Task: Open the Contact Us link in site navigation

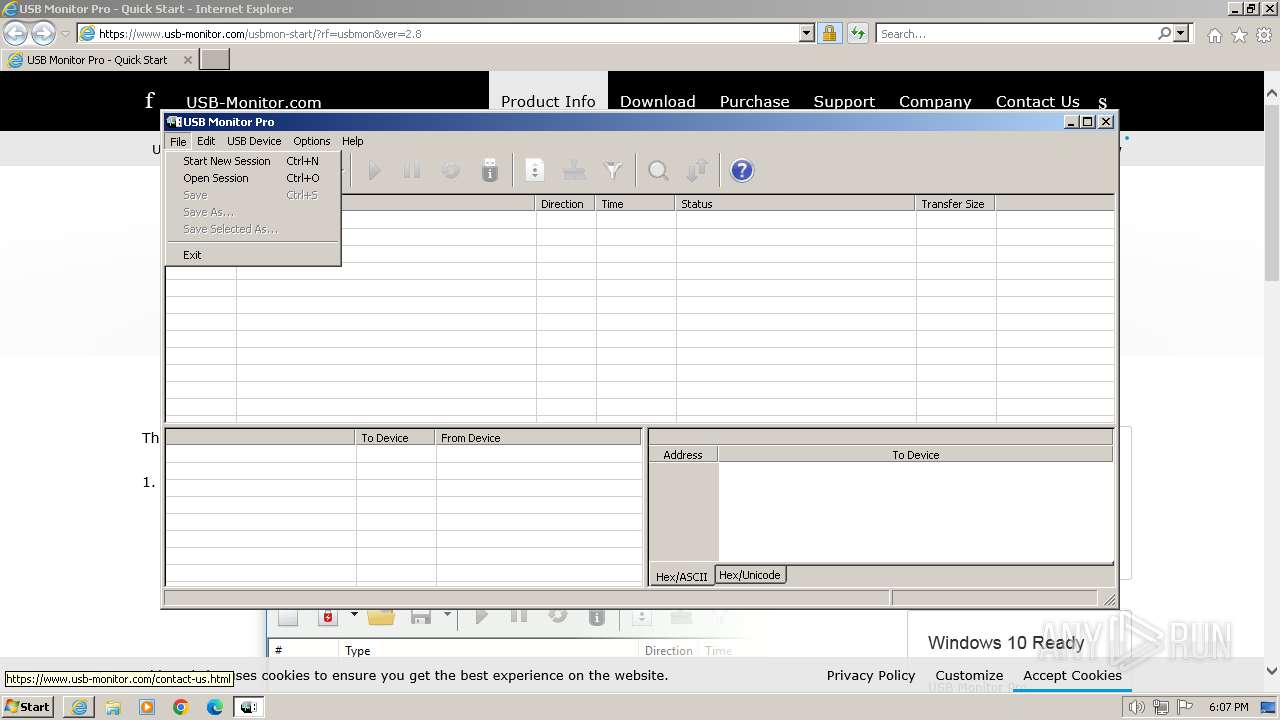Action: coord(1038,101)
